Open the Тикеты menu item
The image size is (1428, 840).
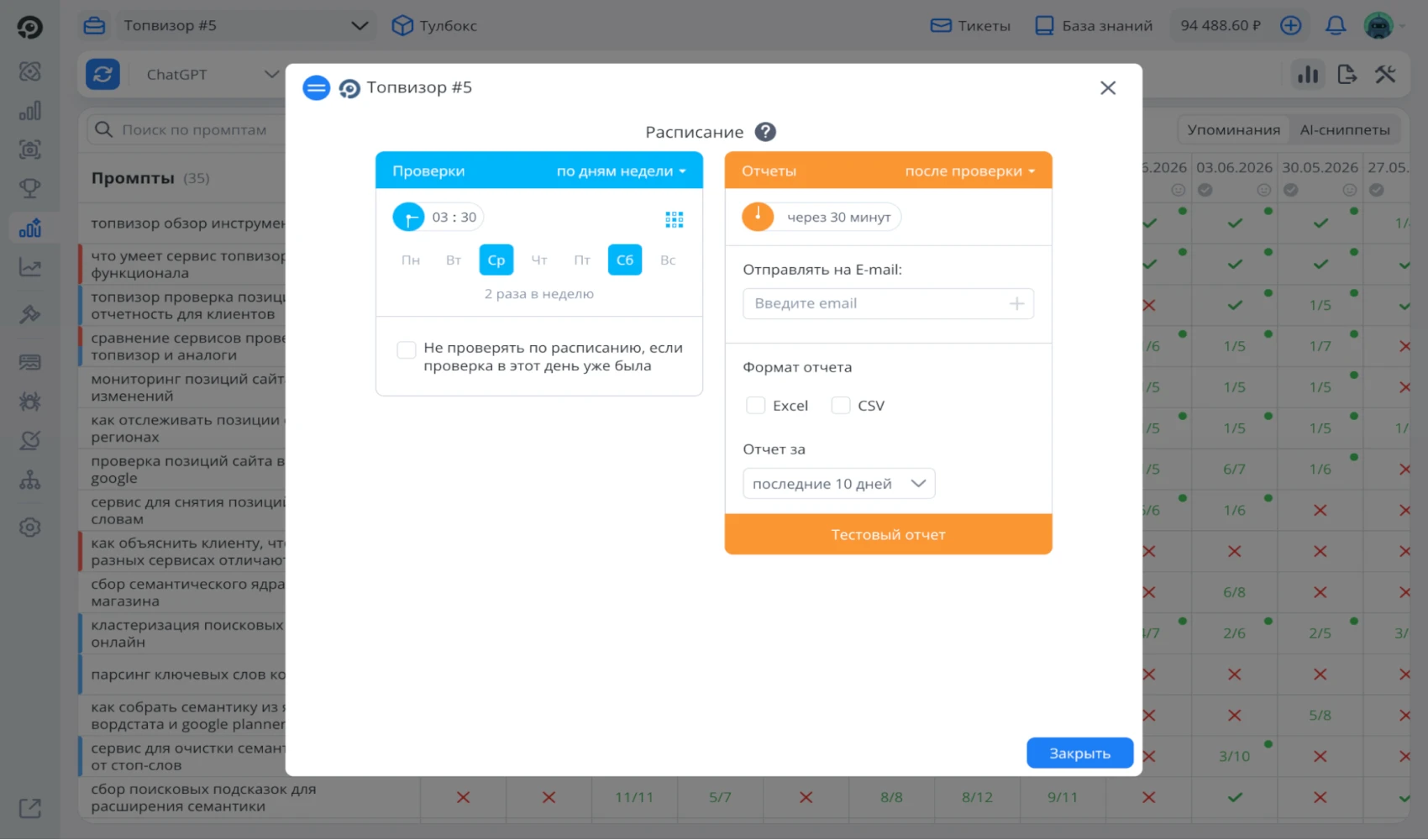coord(970,26)
